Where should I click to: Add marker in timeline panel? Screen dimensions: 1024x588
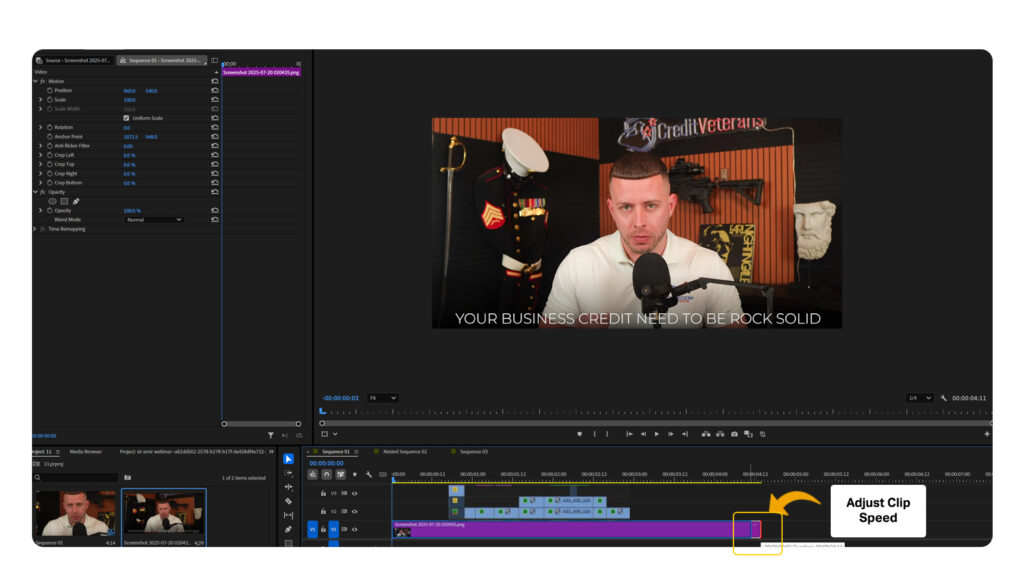[x=355, y=474]
